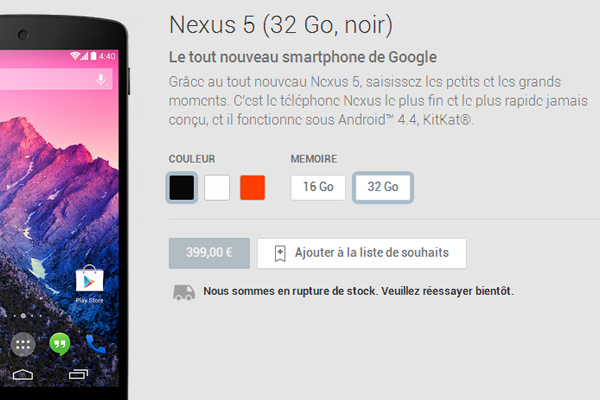Tap the recent apps navigation icon

78,374
